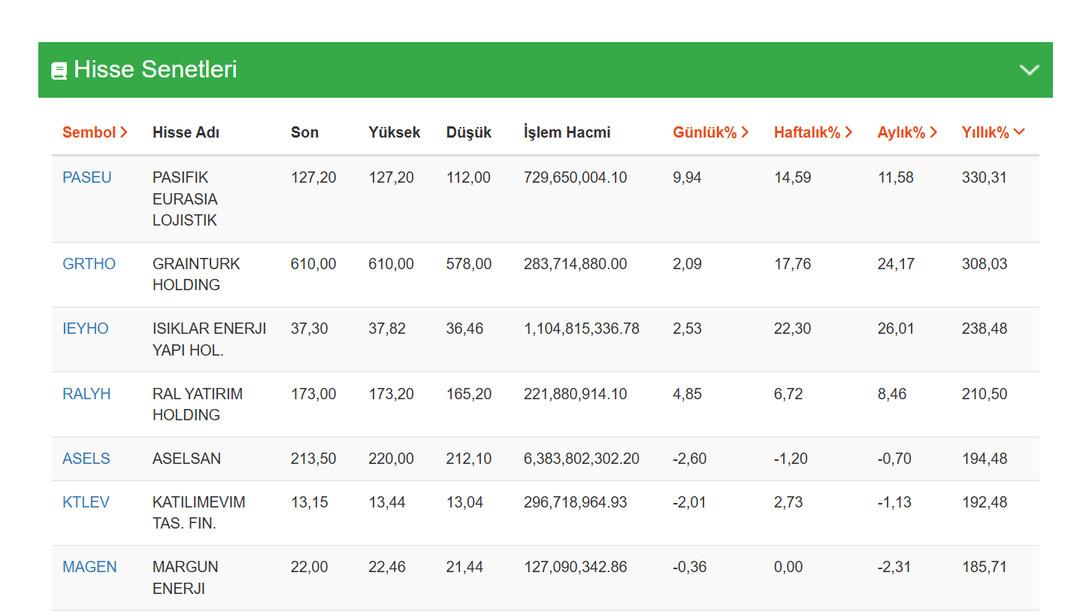This screenshot has height=615, width=1080.
Task: Sort by Sembol column header
Action: point(94,132)
